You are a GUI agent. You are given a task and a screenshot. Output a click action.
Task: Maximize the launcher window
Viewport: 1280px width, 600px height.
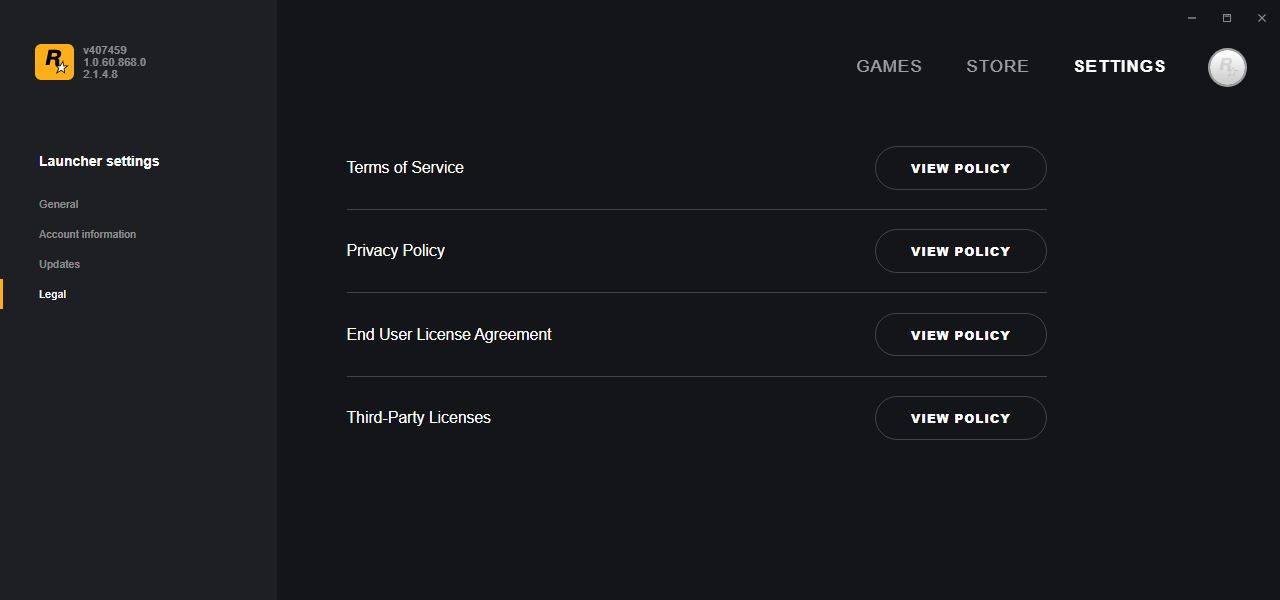click(1227, 18)
